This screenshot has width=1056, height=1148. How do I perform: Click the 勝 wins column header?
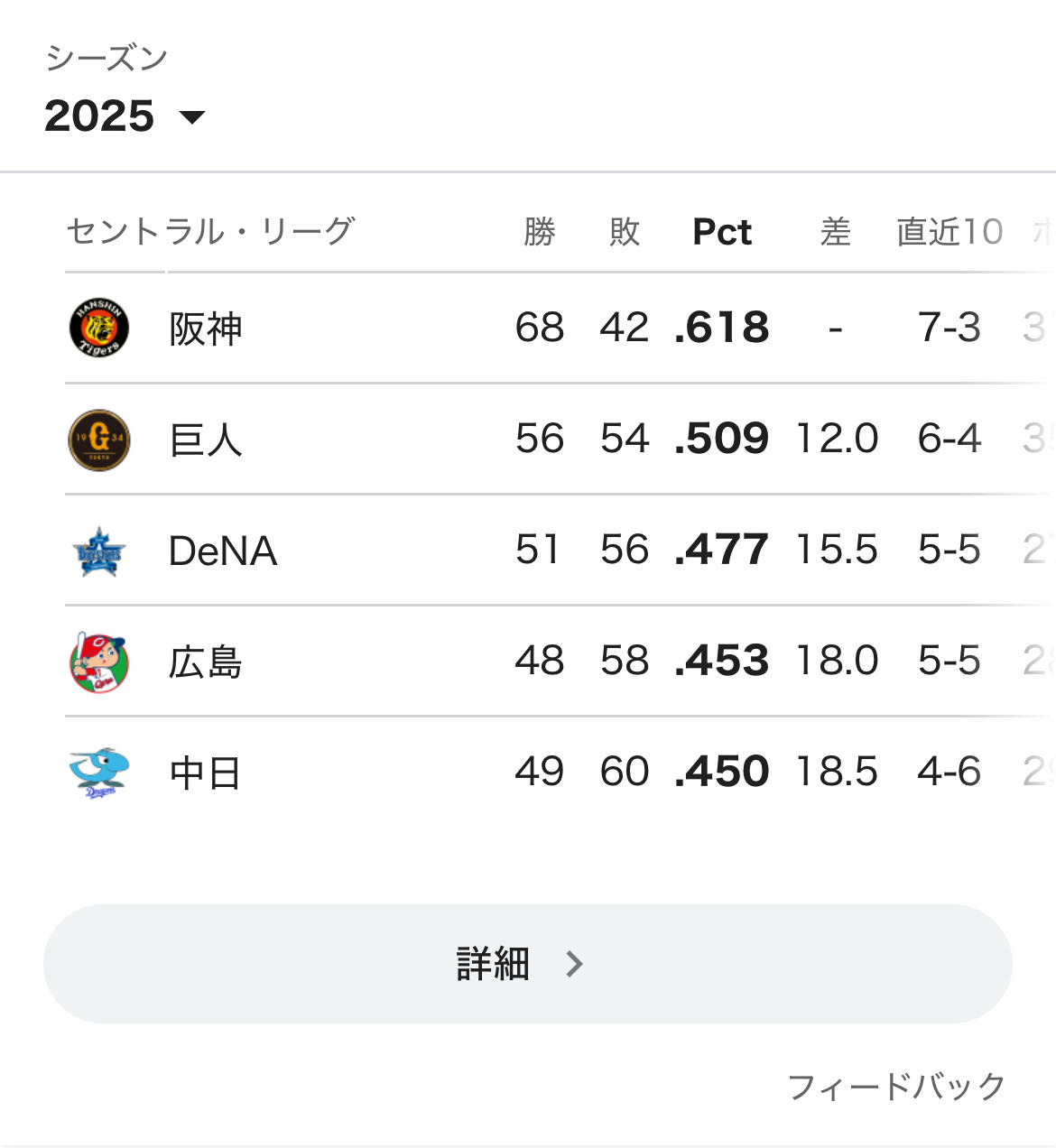[539, 232]
